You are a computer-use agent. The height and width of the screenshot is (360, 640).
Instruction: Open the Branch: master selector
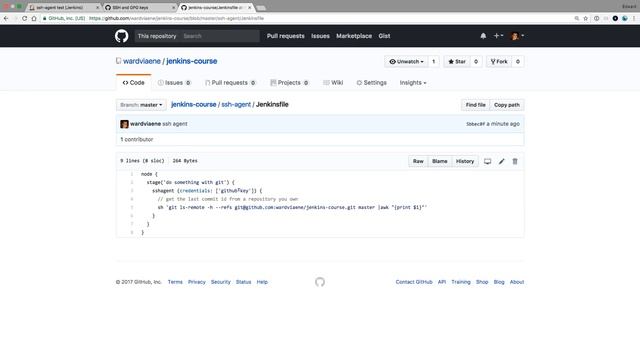[141, 105]
